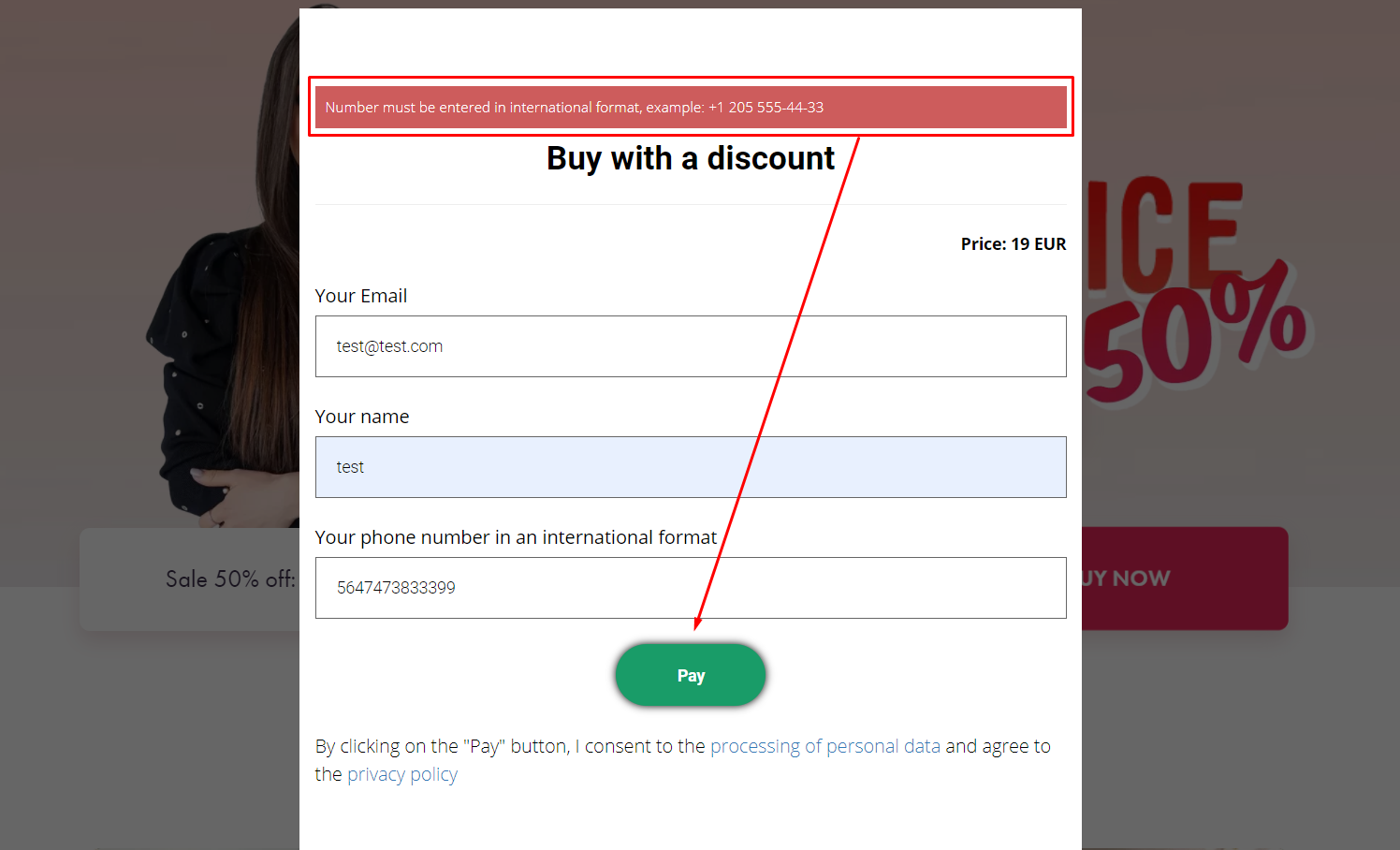The height and width of the screenshot is (850, 1400).
Task: Click the 'Buy with a discount' heading
Action: point(690,159)
